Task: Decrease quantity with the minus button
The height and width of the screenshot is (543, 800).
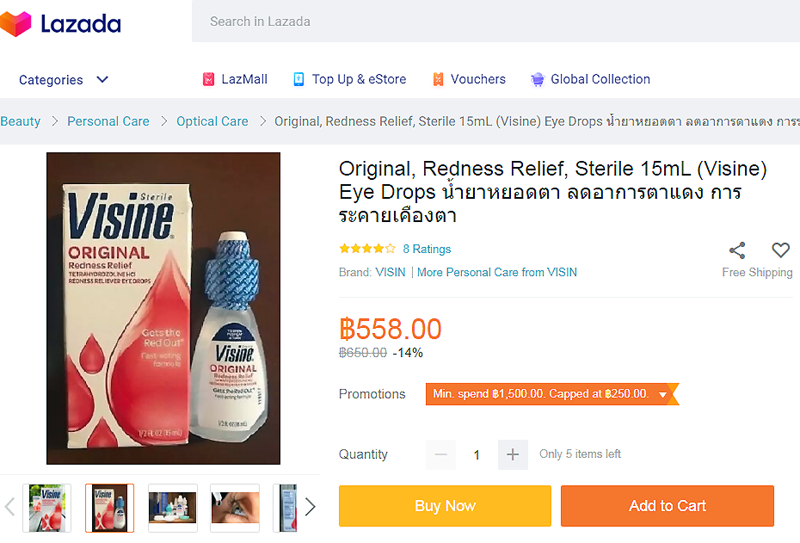Action: point(441,454)
